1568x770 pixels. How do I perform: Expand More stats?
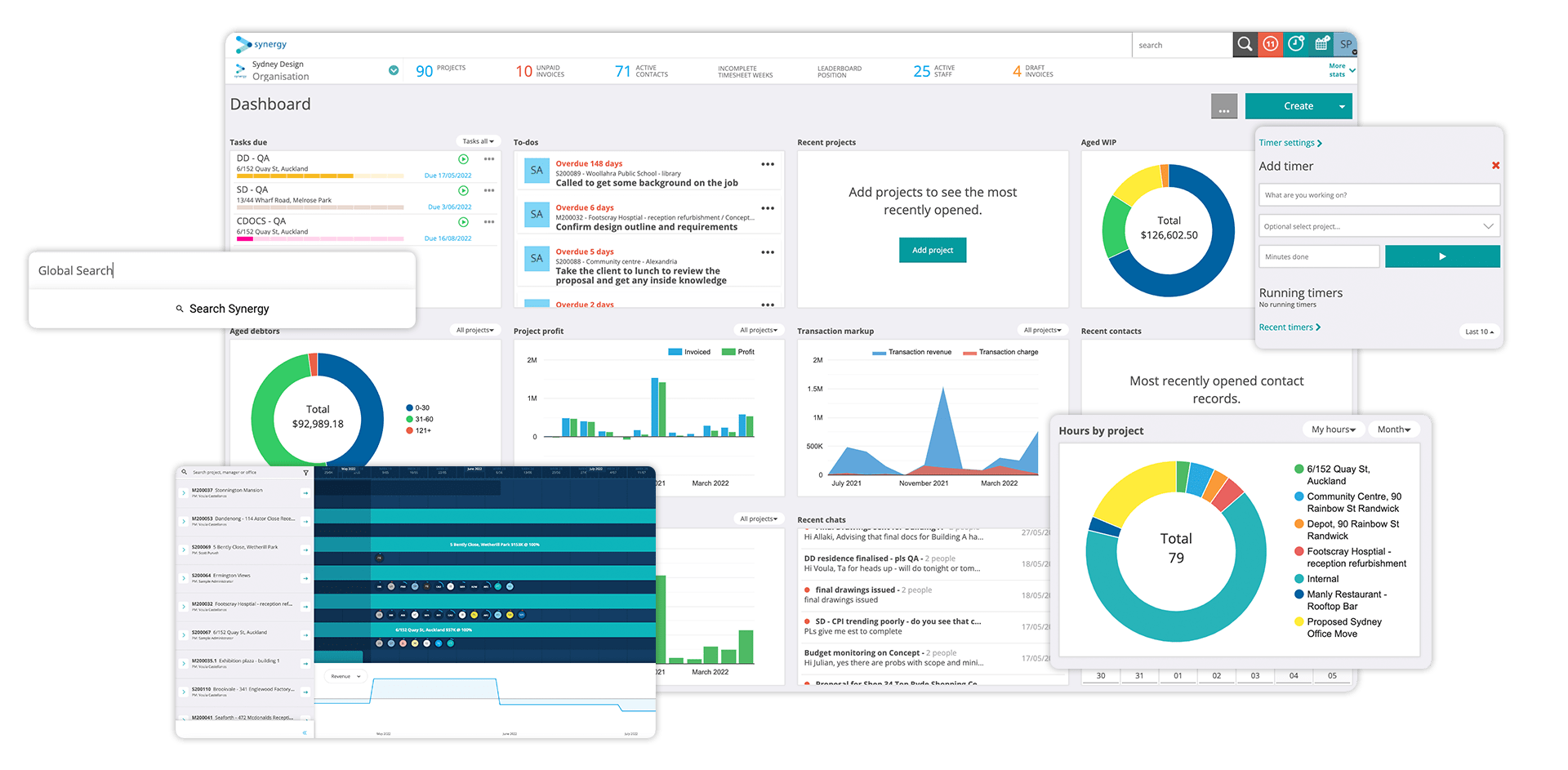tap(1338, 69)
